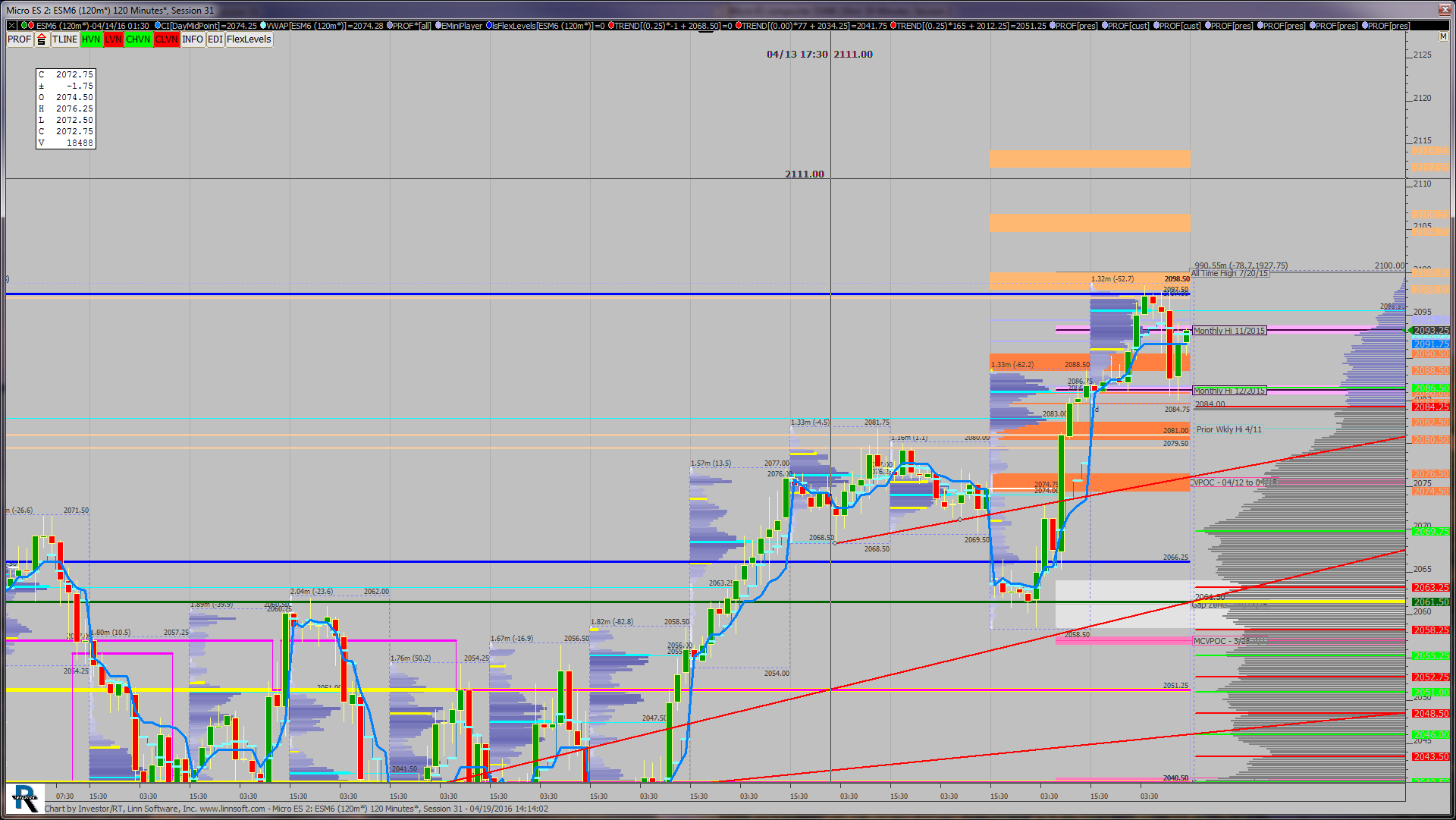The image size is (1456, 820).
Task: Click the red 2048.50 price label on the scale
Action: pyautogui.click(x=1431, y=714)
